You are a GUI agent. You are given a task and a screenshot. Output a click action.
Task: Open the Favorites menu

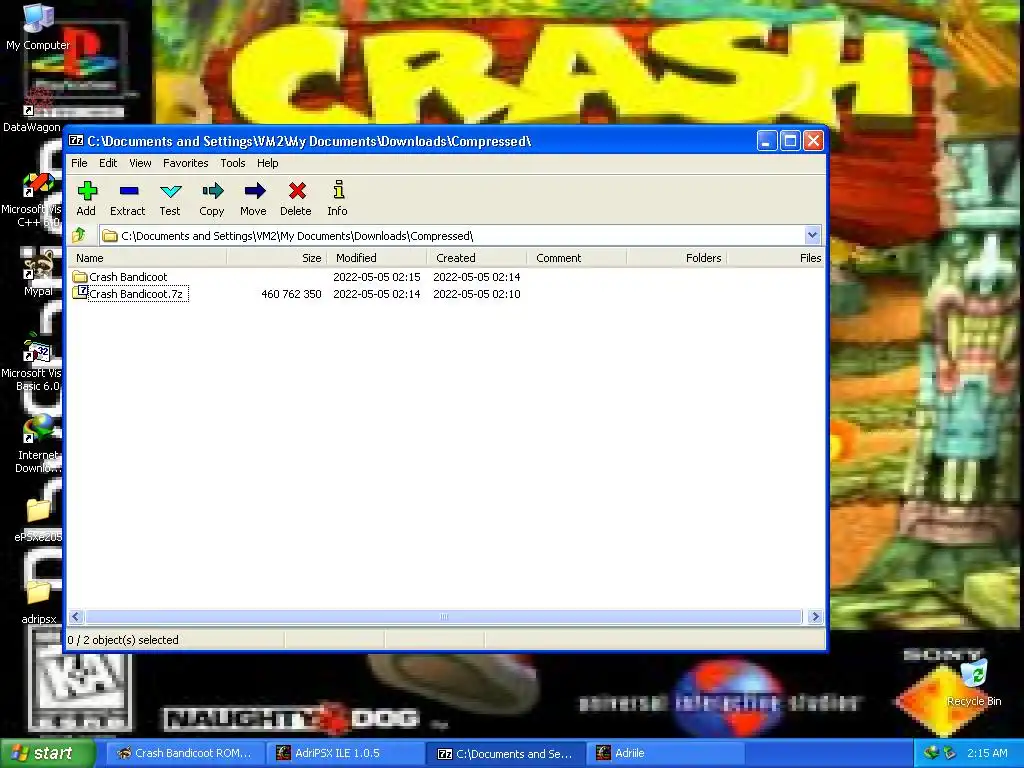pos(185,163)
